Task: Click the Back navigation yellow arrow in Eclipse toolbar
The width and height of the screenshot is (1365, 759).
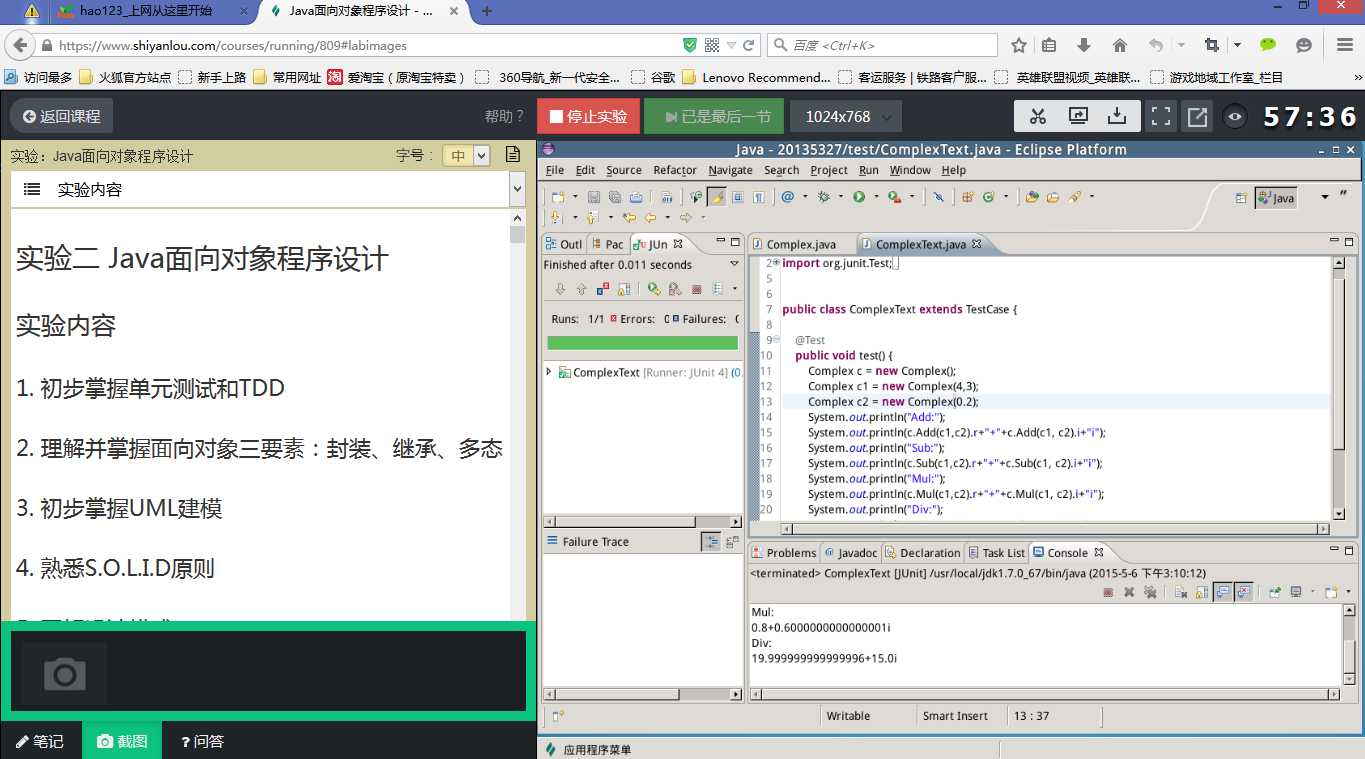Action: [x=650, y=217]
